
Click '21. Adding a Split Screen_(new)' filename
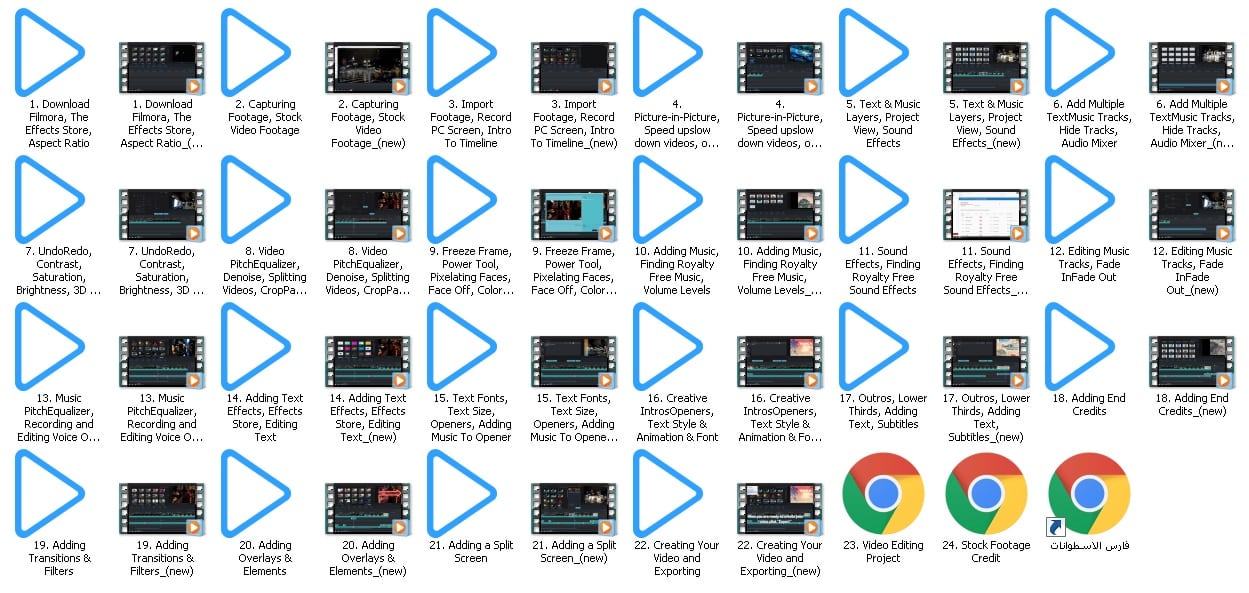(x=574, y=552)
